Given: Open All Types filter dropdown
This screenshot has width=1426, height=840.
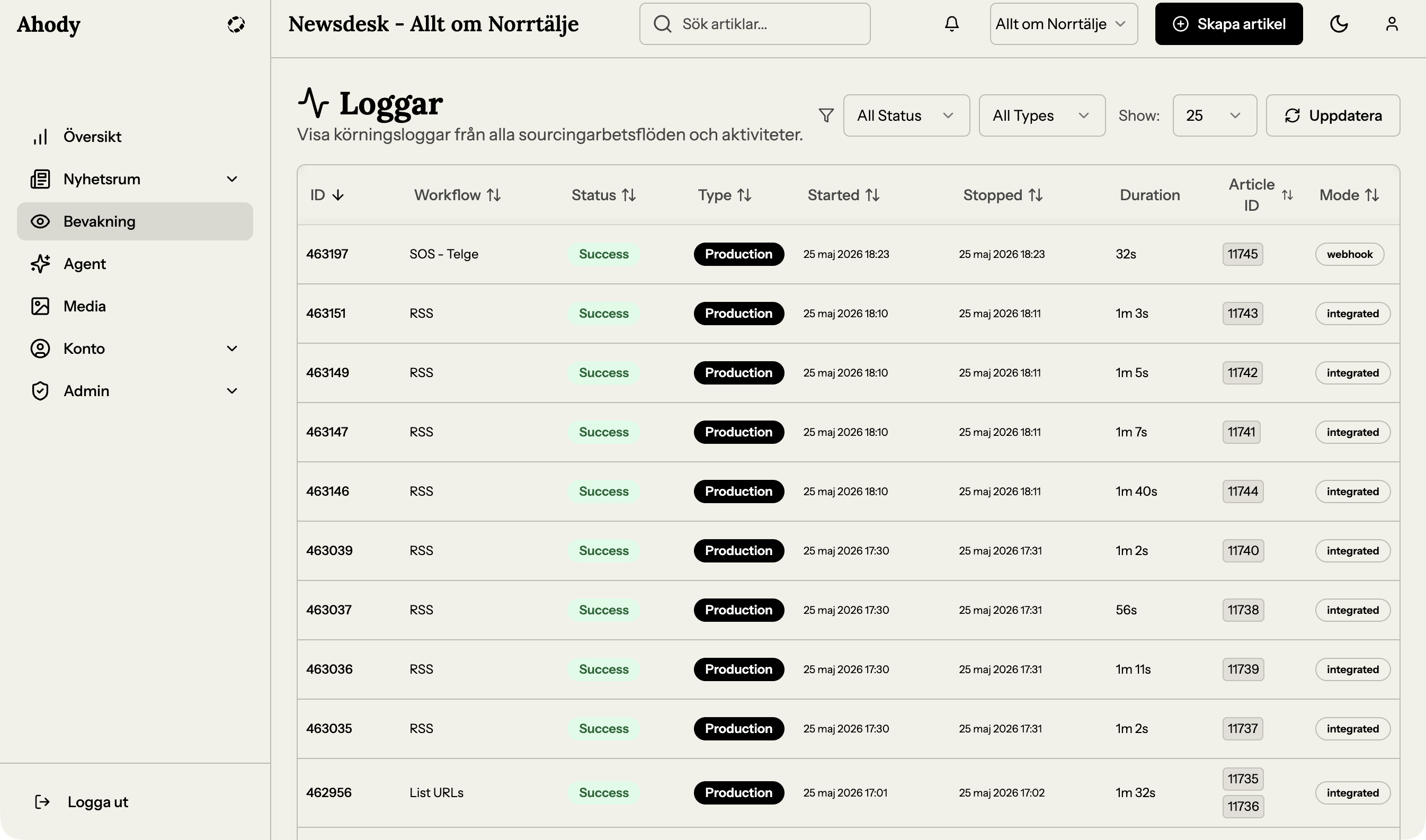Looking at the screenshot, I should click(x=1041, y=115).
